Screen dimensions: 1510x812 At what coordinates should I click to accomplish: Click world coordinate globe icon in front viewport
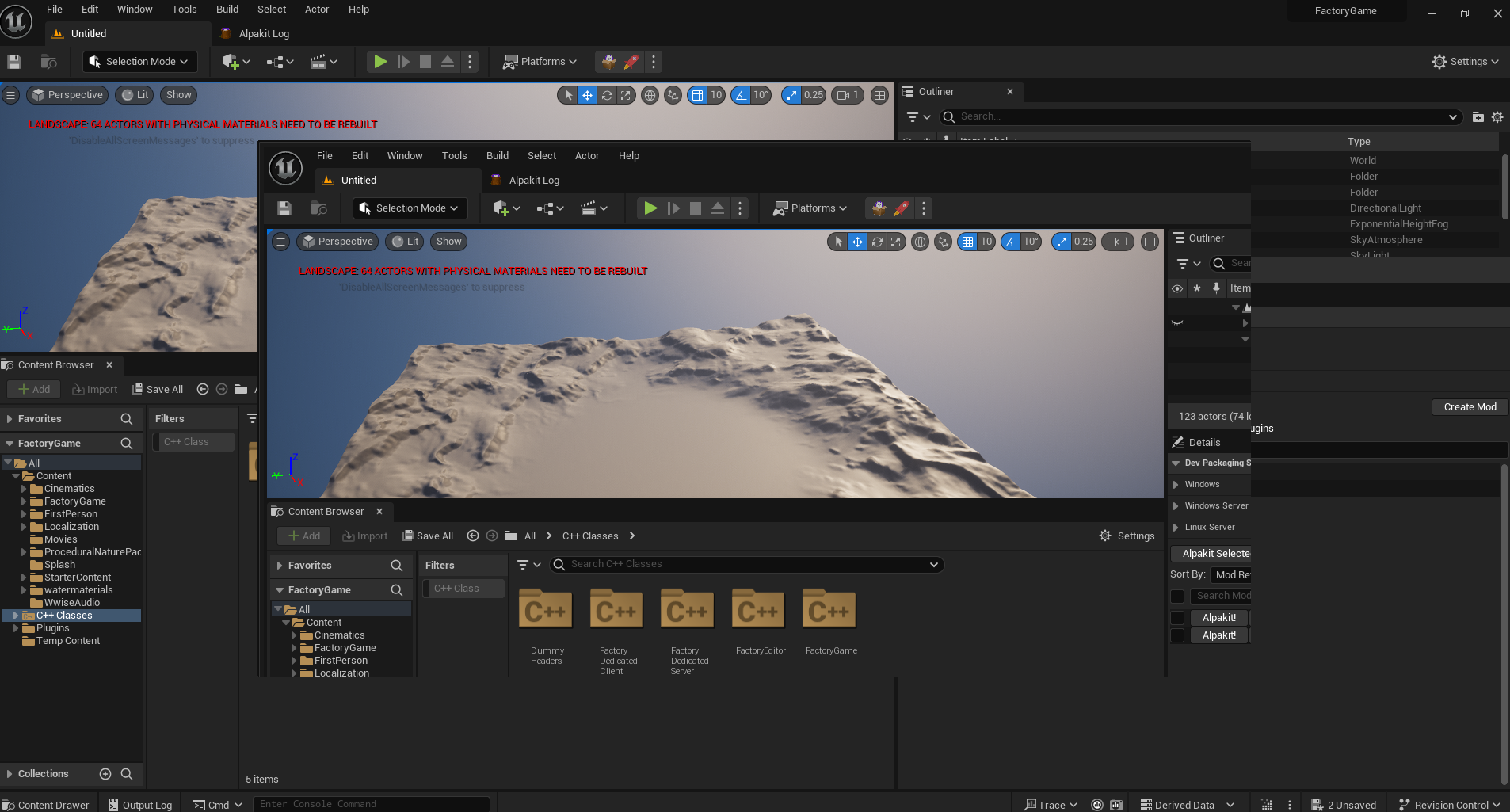(920, 242)
